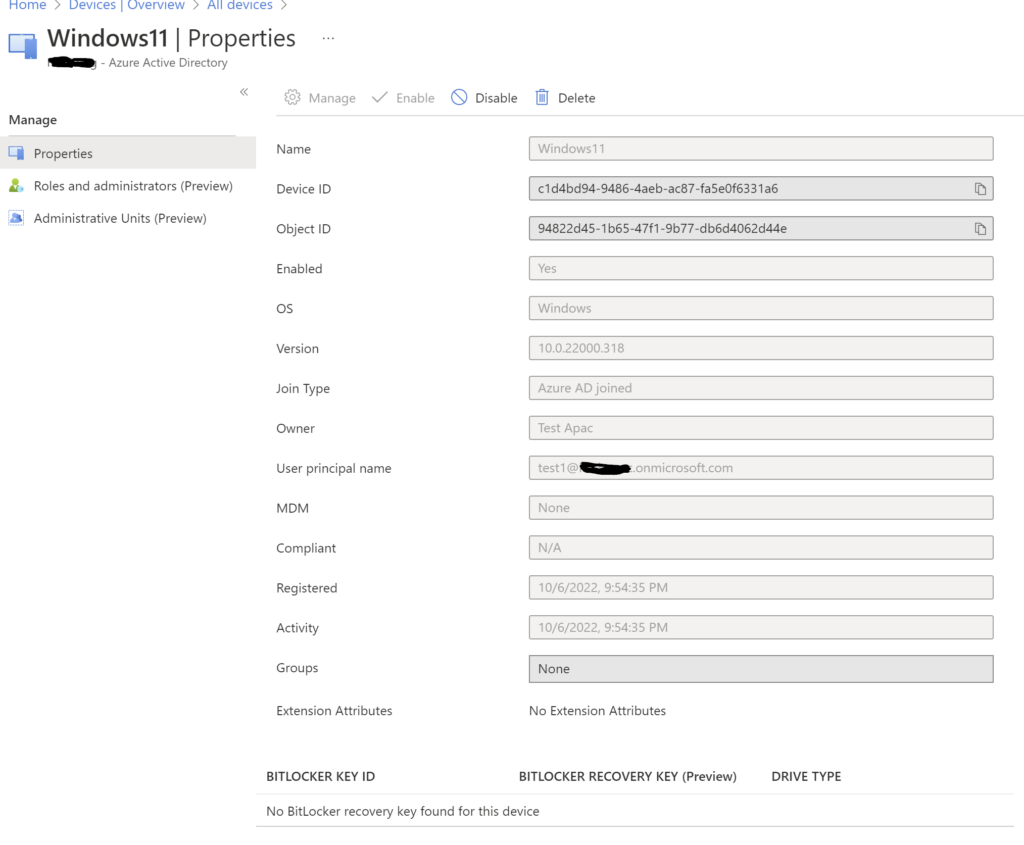
Task: Collapse the left navigation pane
Action: point(243,92)
